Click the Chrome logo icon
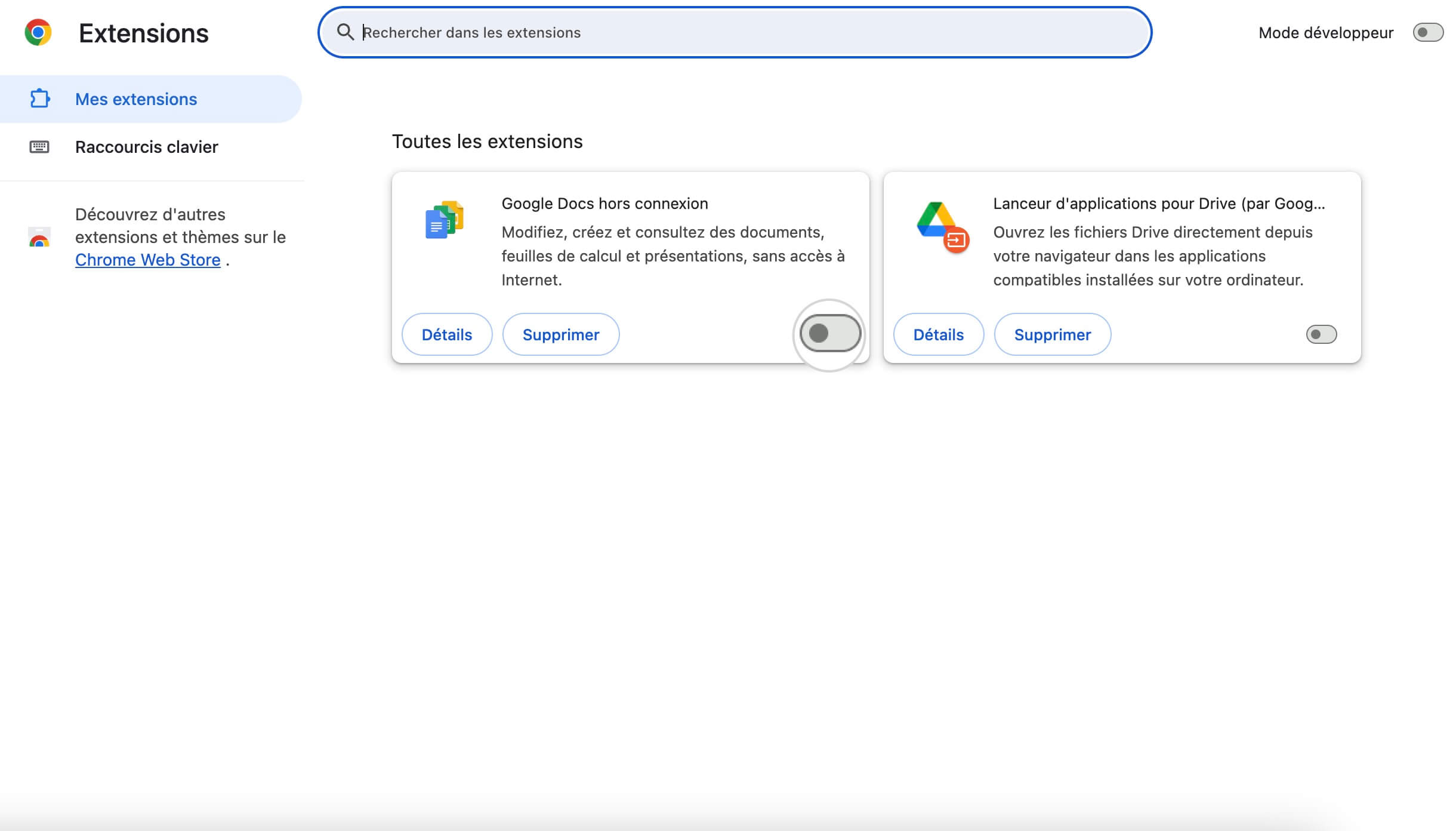The image size is (1456, 831). [x=38, y=32]
